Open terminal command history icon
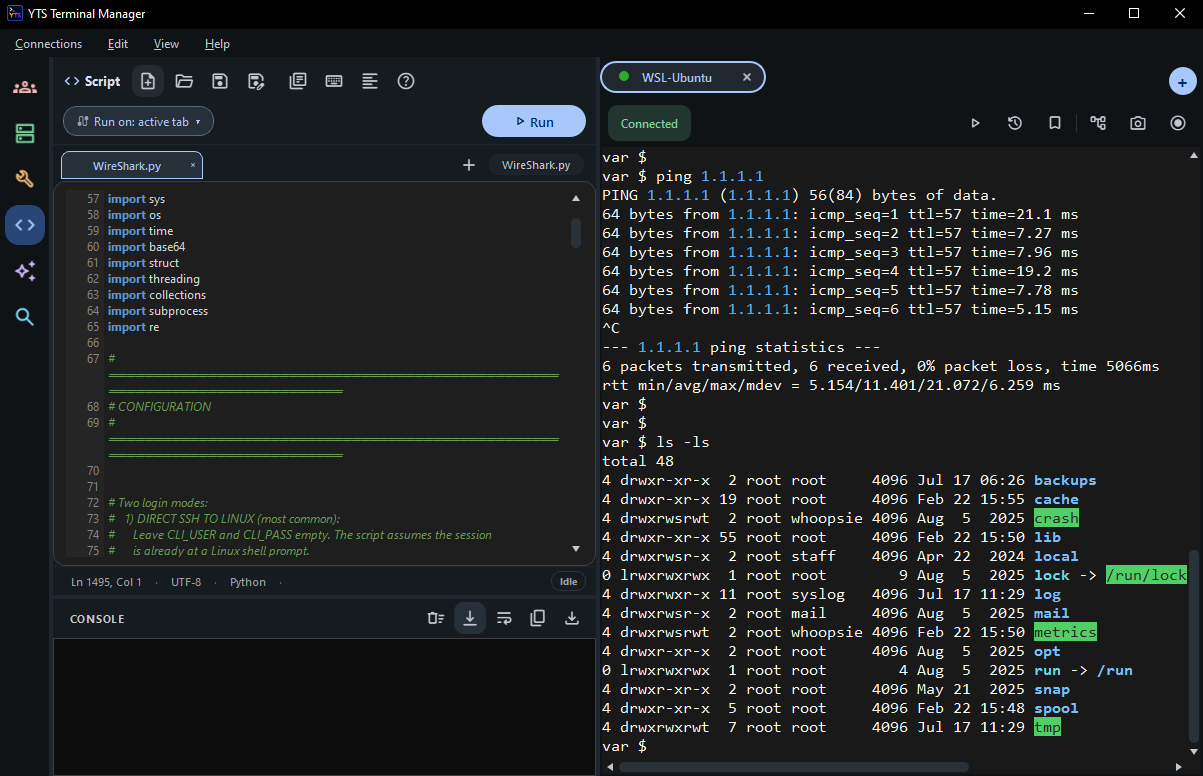This screenshot has height=776, width=1203. (x=1015, y=123)
